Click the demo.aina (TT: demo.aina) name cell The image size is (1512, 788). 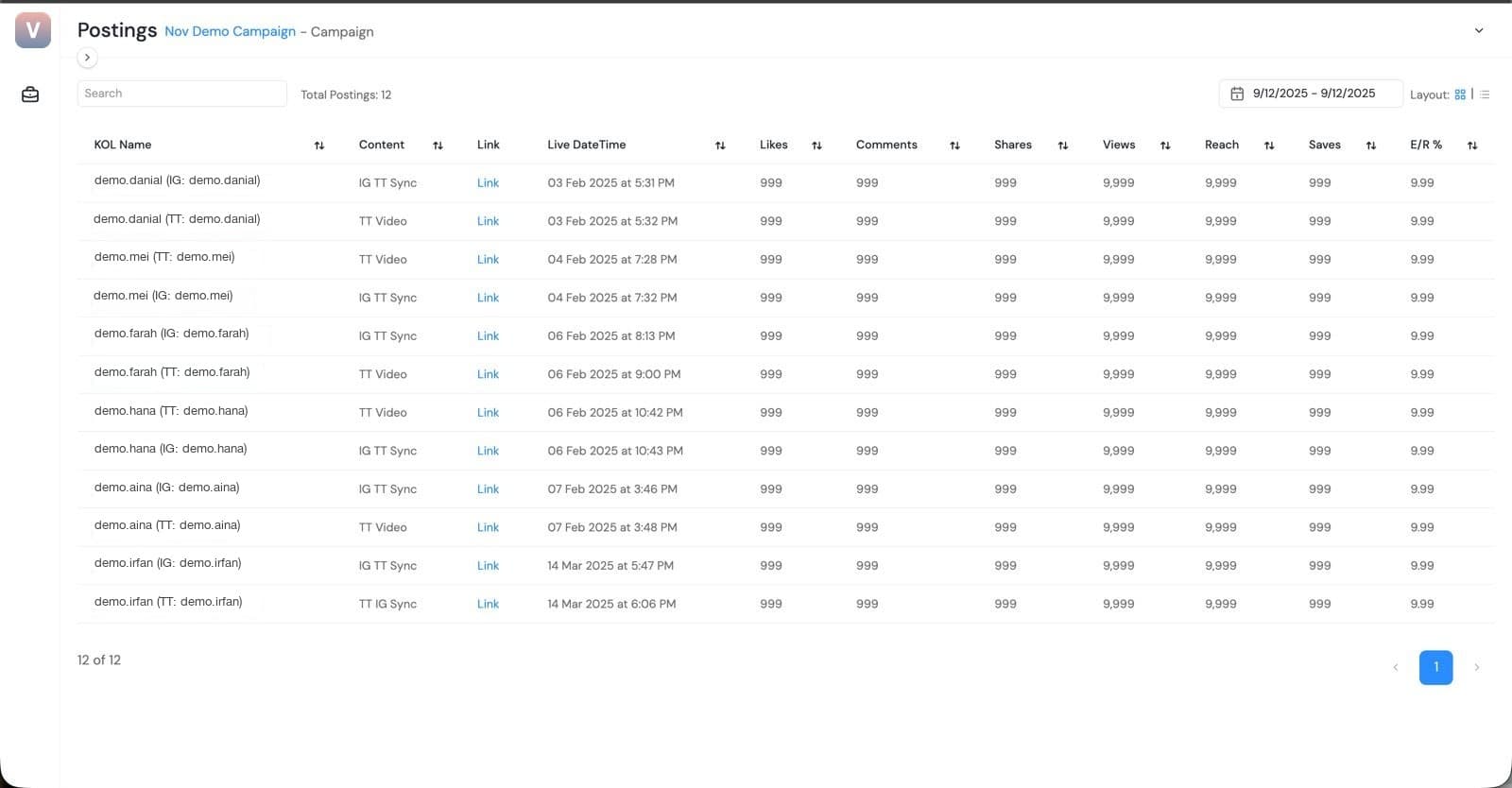(x=167, y=525)
